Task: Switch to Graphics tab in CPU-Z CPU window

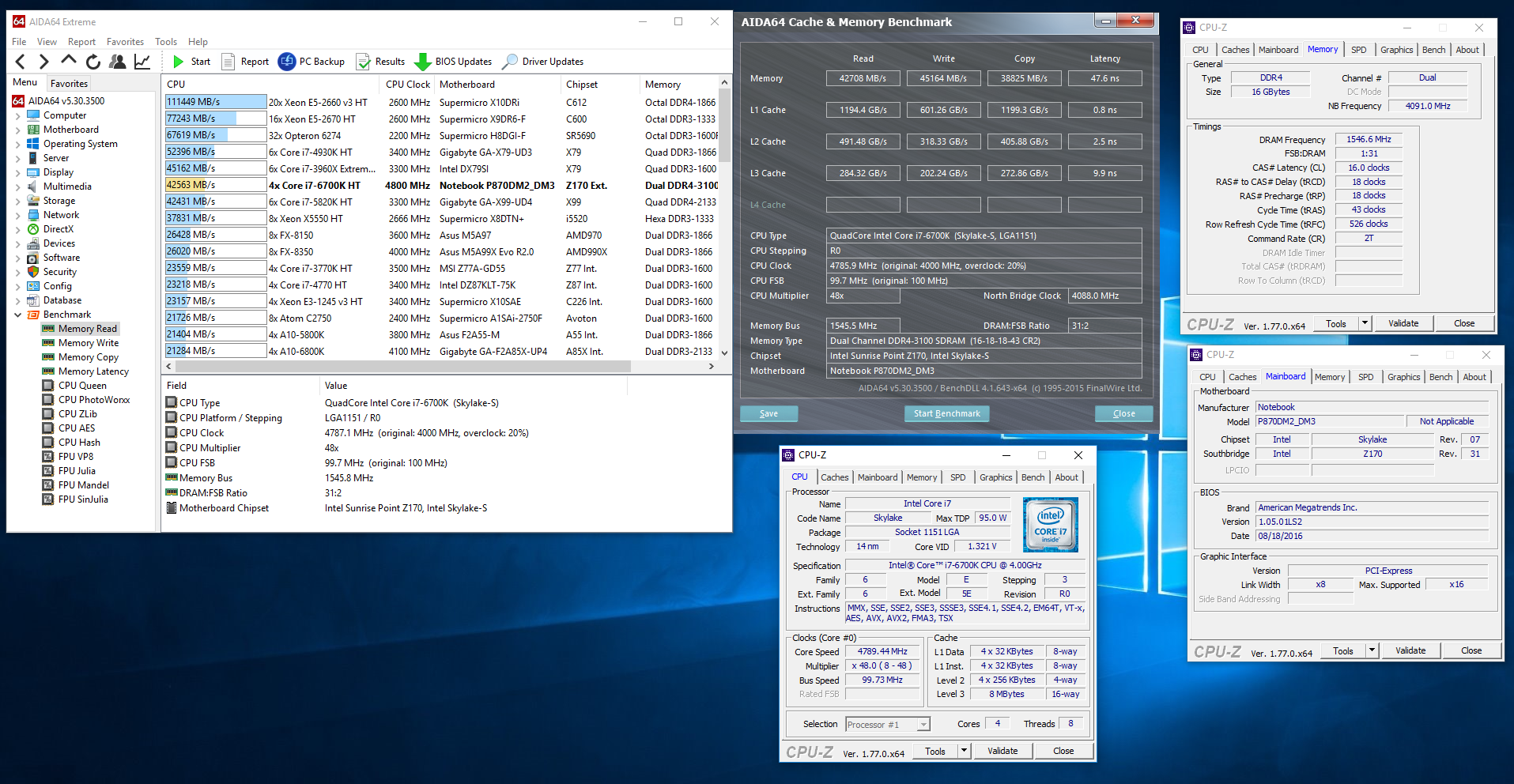Action: pos(995,477)
